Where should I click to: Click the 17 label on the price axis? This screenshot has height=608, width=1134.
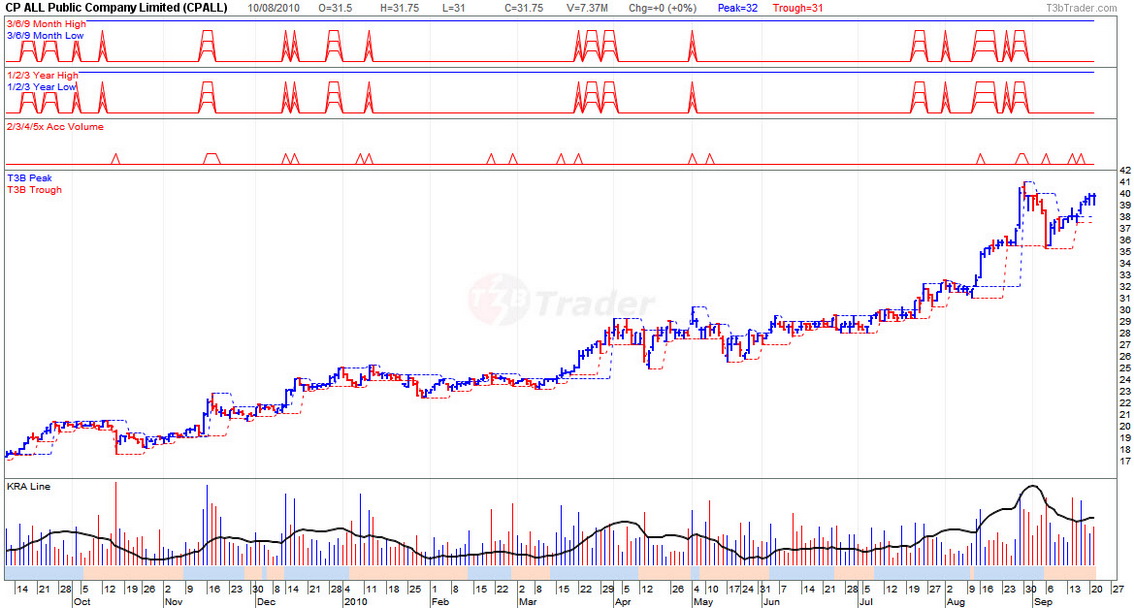1125,461
